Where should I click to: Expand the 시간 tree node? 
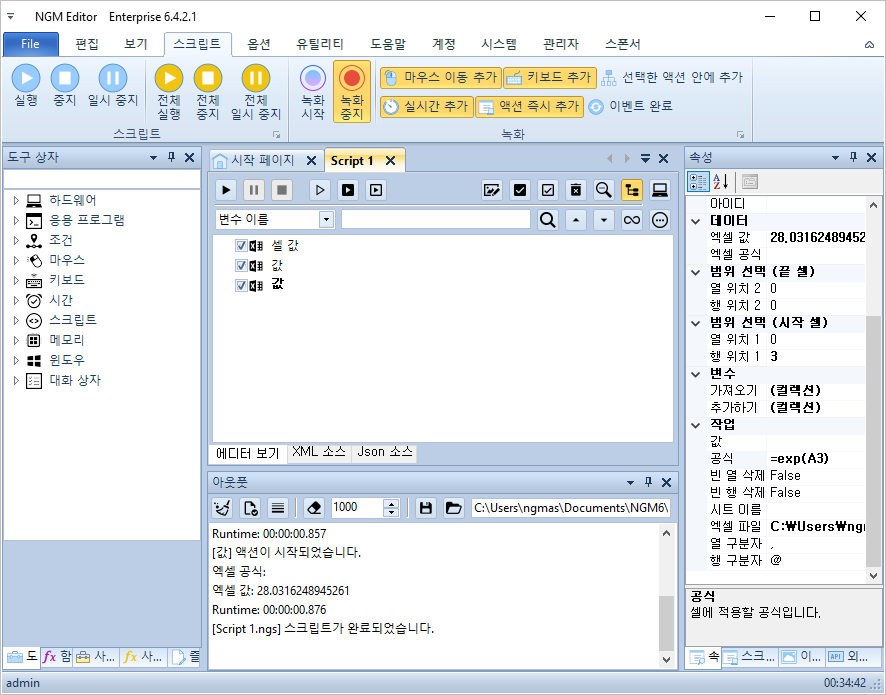pos(16,300)
